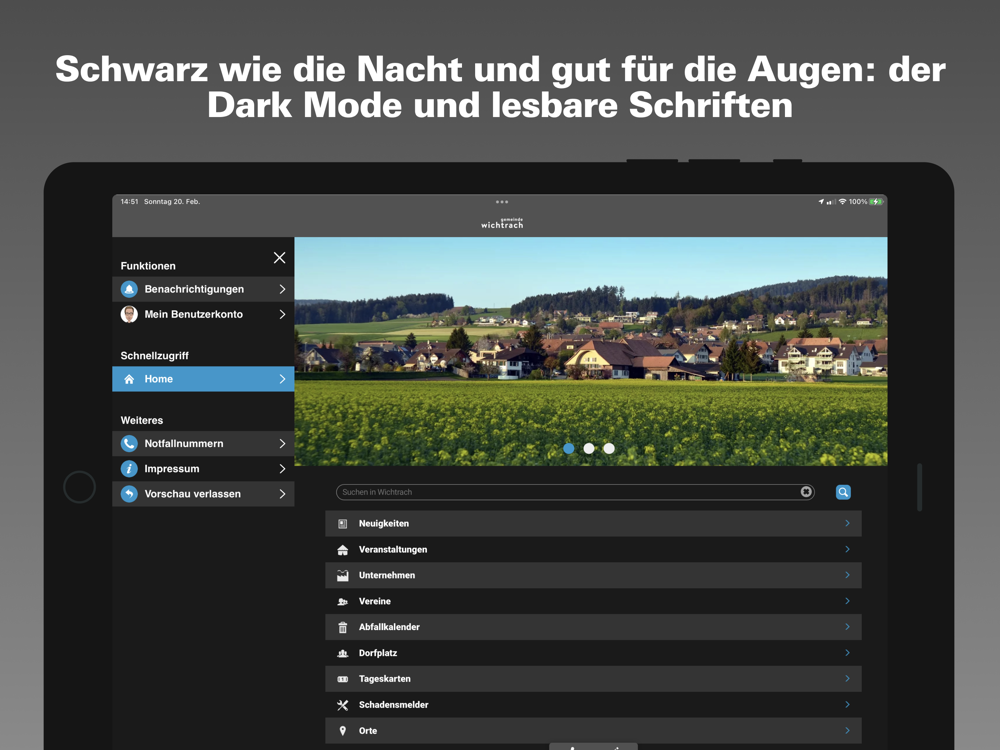
Task: Tap the location services arrow icon
Action: point(821,202)
